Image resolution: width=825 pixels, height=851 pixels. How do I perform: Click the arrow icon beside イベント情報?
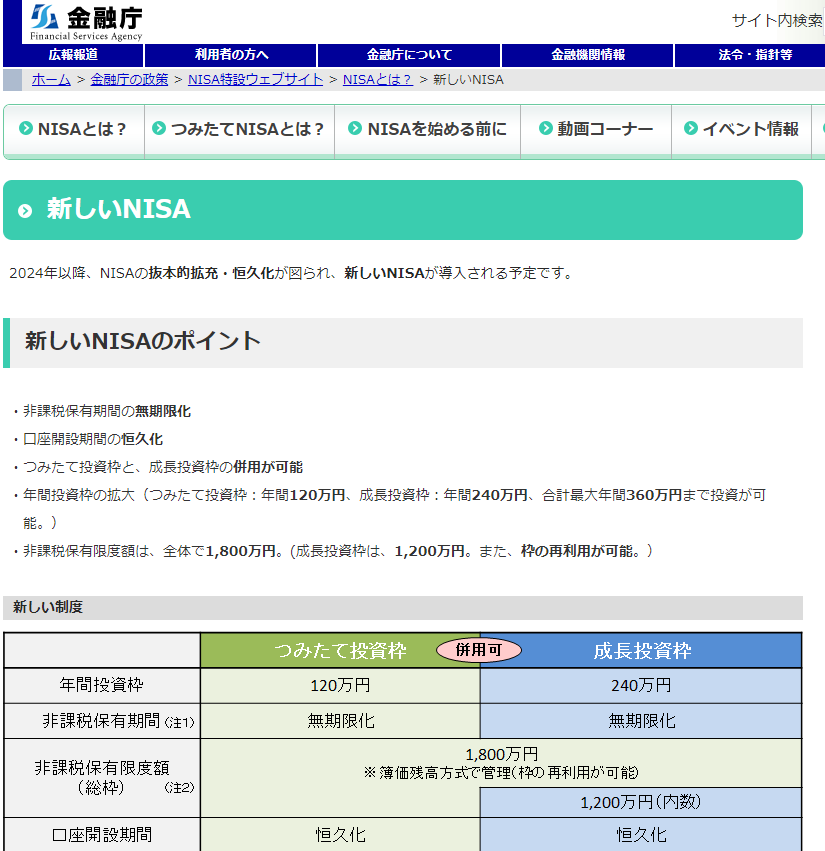[x=691, y=128]
